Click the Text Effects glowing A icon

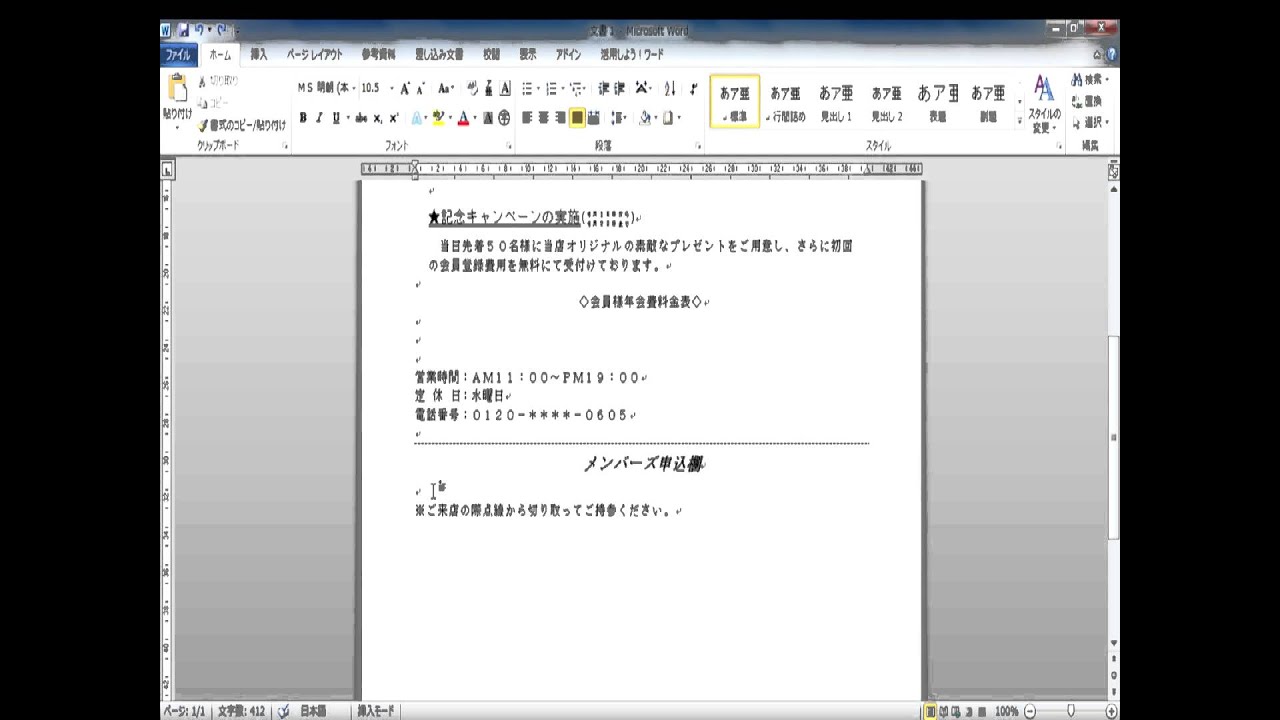418,118
